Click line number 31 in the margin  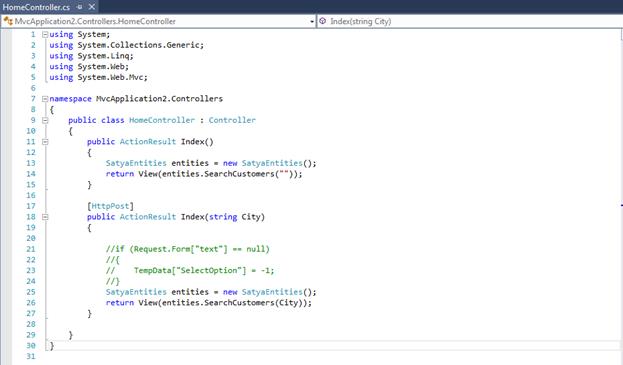point(31,356)
